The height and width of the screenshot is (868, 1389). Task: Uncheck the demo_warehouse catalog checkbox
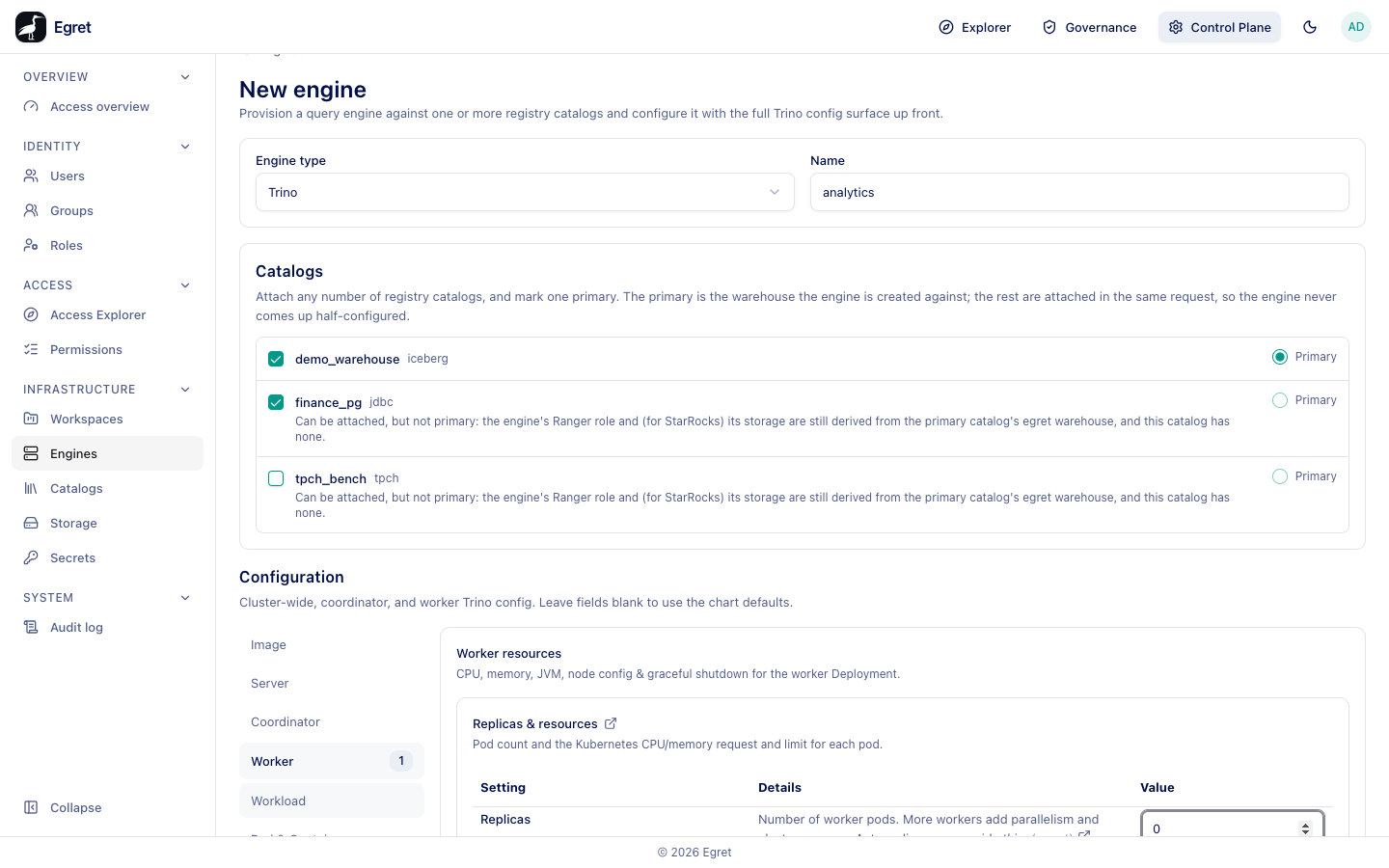click(x=276, y=359)
